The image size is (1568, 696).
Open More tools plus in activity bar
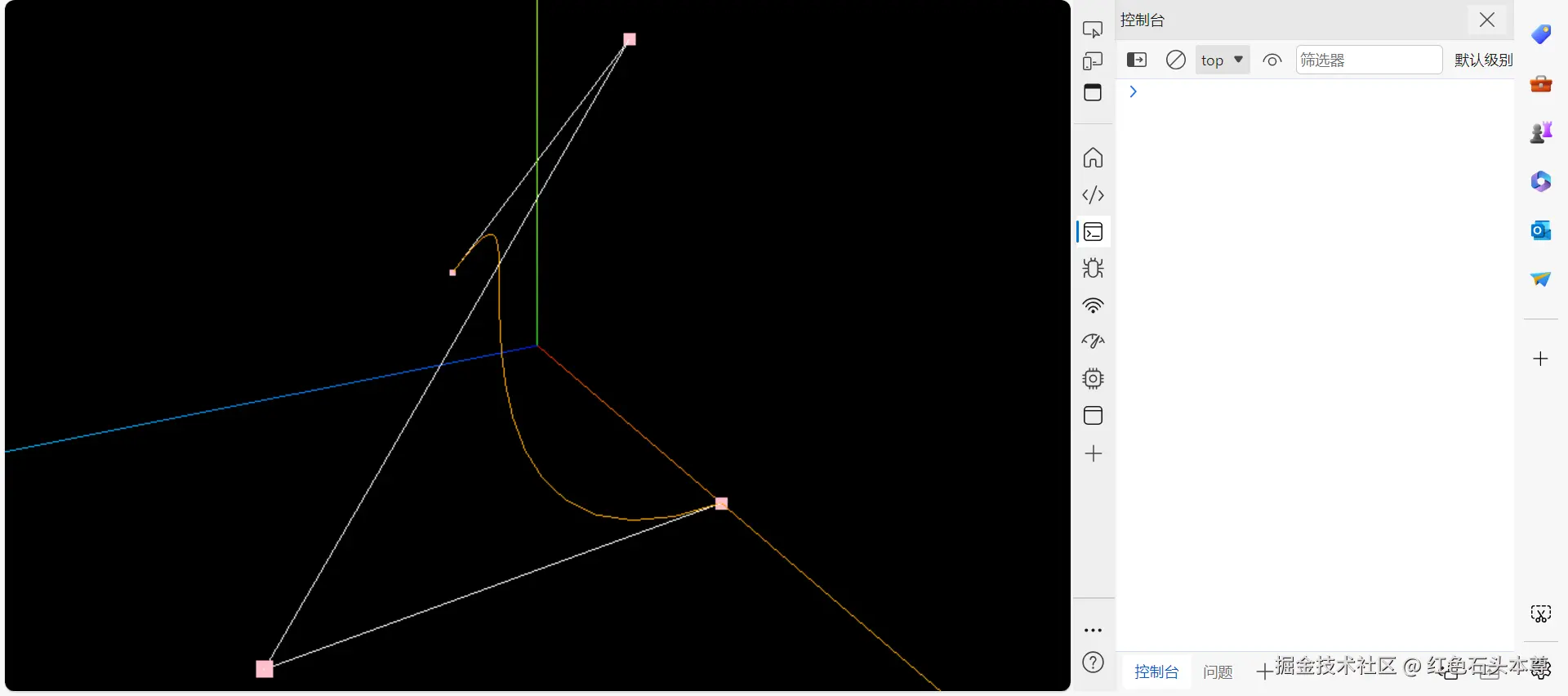tap(1093, 453)
